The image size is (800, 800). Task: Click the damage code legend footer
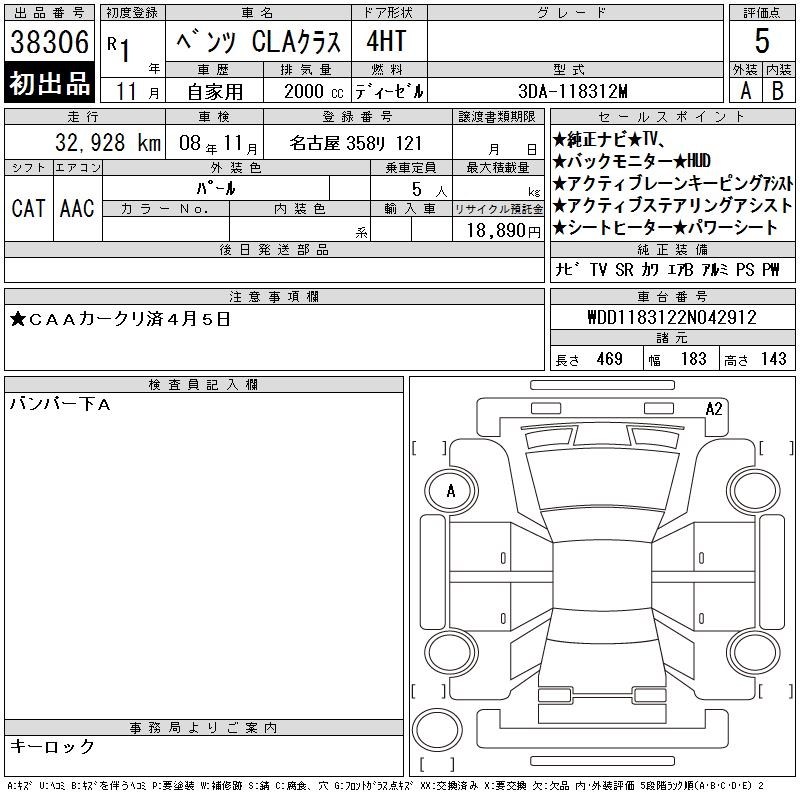click(386, 786)
